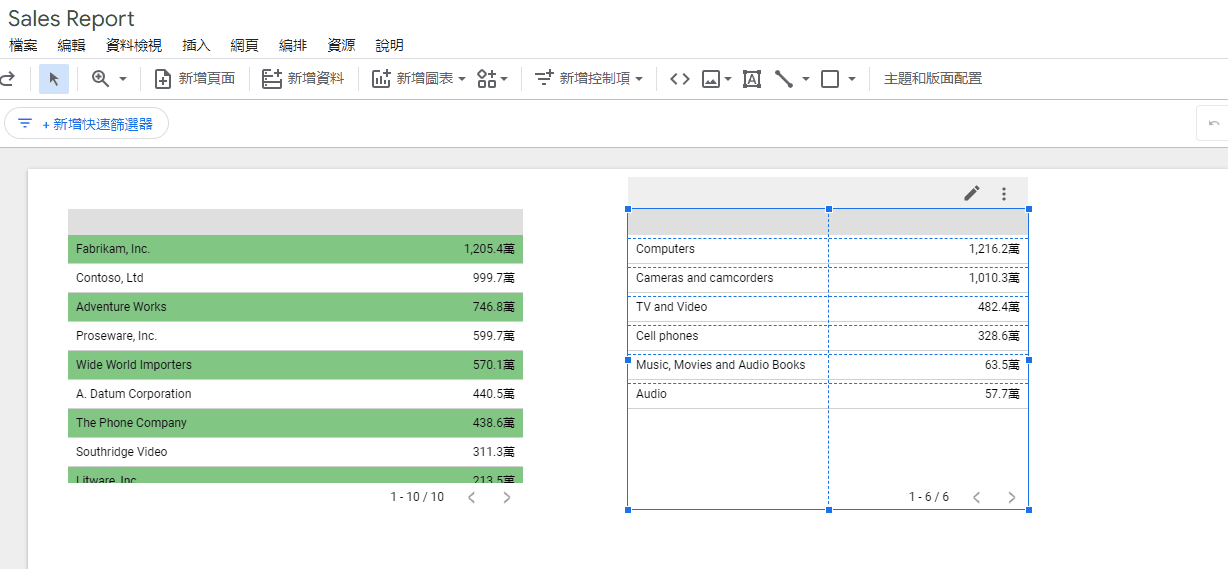Open community visualizations and components icon
This screenshot has width=1228, height=569.
click(492, 79)
